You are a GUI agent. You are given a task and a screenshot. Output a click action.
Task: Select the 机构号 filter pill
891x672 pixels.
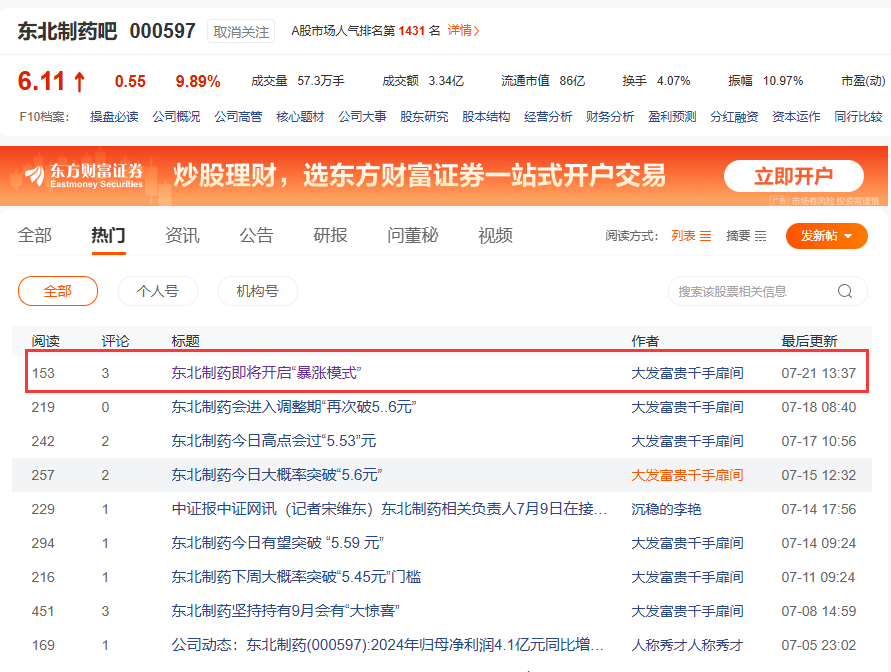coord(257,291)
